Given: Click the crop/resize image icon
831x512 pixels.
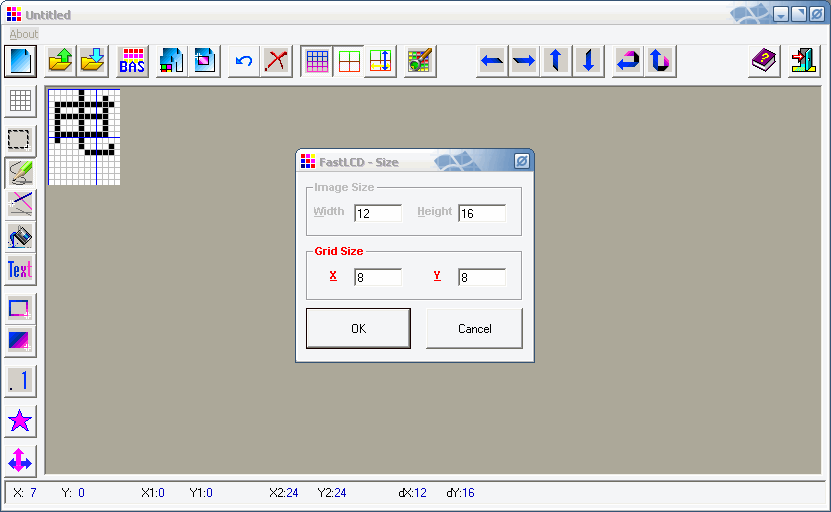Looking at the screenshot, I should pyautogui.click(x=205, y=61).
